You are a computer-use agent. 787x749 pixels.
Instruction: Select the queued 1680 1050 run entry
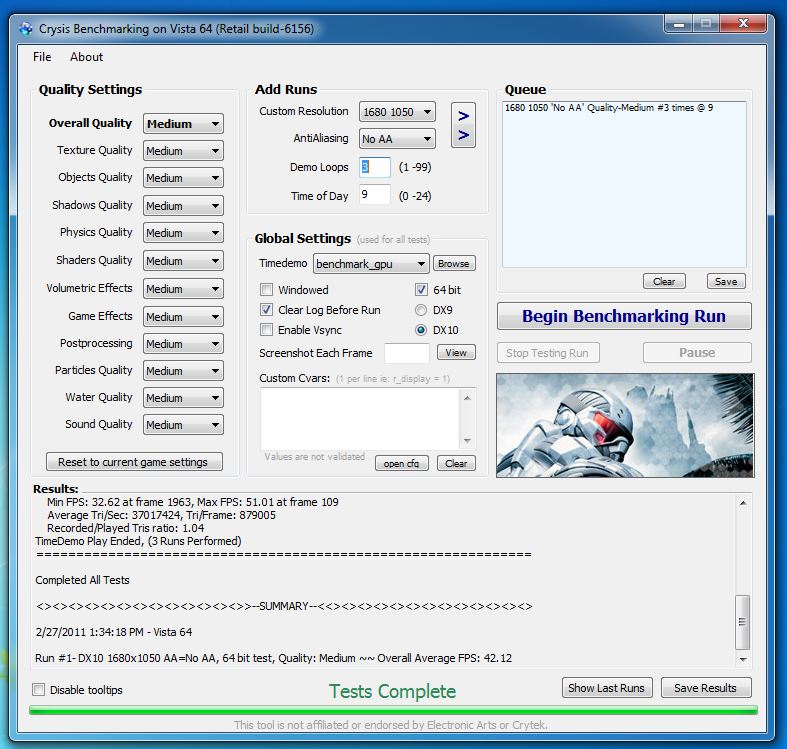(609, 108)
